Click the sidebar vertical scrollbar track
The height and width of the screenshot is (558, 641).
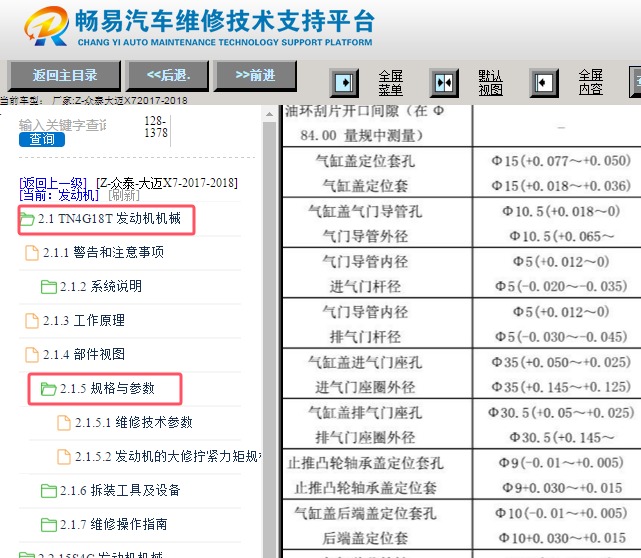269,339
